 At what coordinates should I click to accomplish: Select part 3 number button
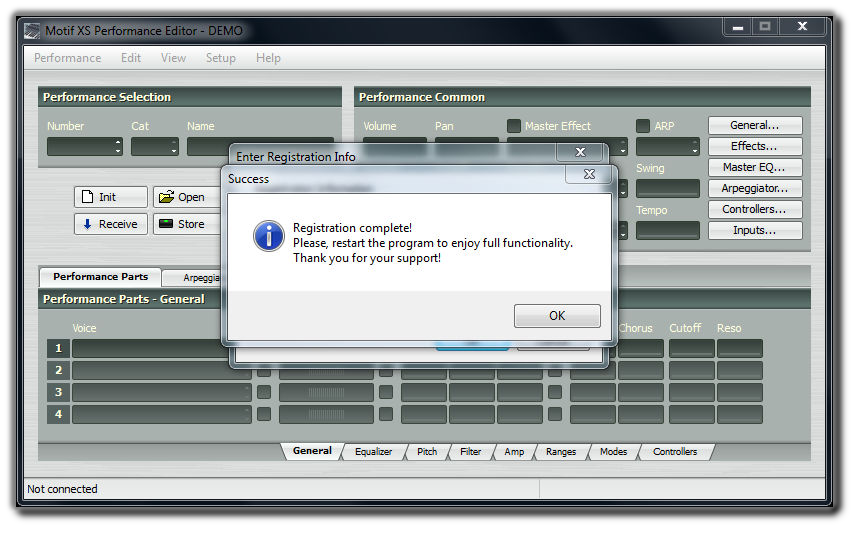(58, 392)
